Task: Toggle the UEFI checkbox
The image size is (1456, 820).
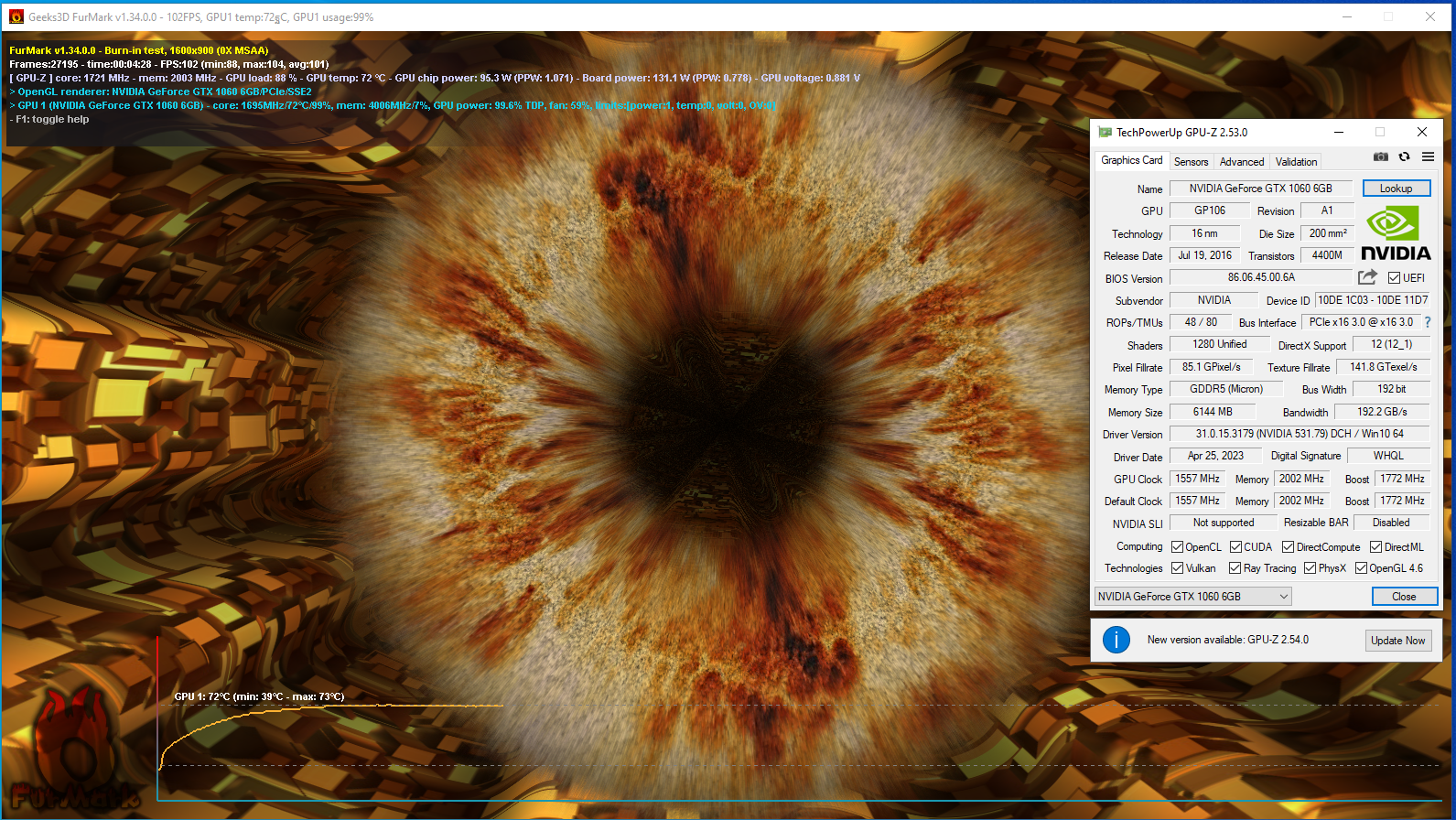Action: [x=1394, y=278]
